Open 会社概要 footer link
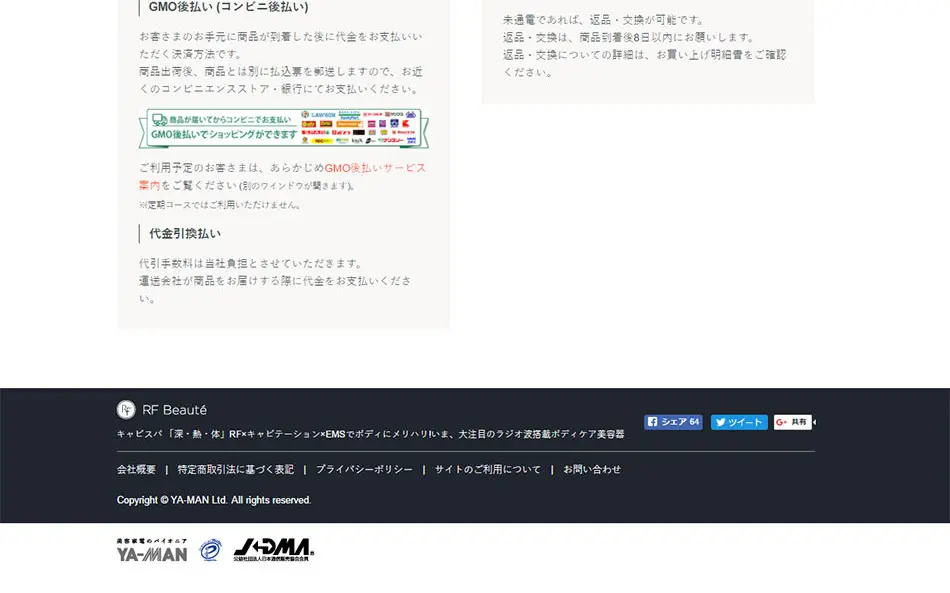Screen dimensions: 950x593 (x=136, y=469)
